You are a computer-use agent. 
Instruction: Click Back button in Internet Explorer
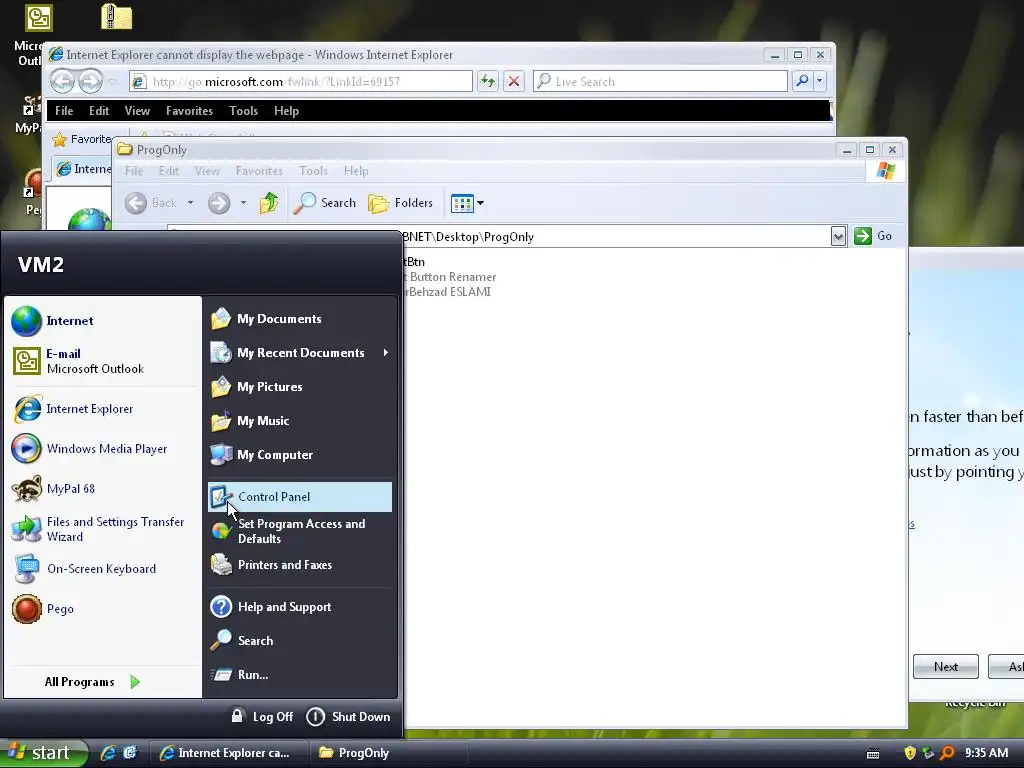63,82
